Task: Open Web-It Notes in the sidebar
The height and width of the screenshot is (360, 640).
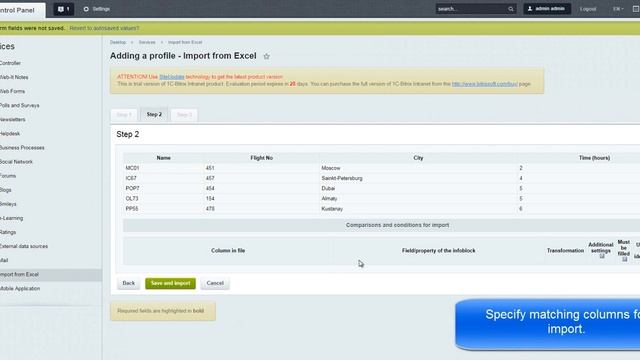Action: click(x=14, y=77)
